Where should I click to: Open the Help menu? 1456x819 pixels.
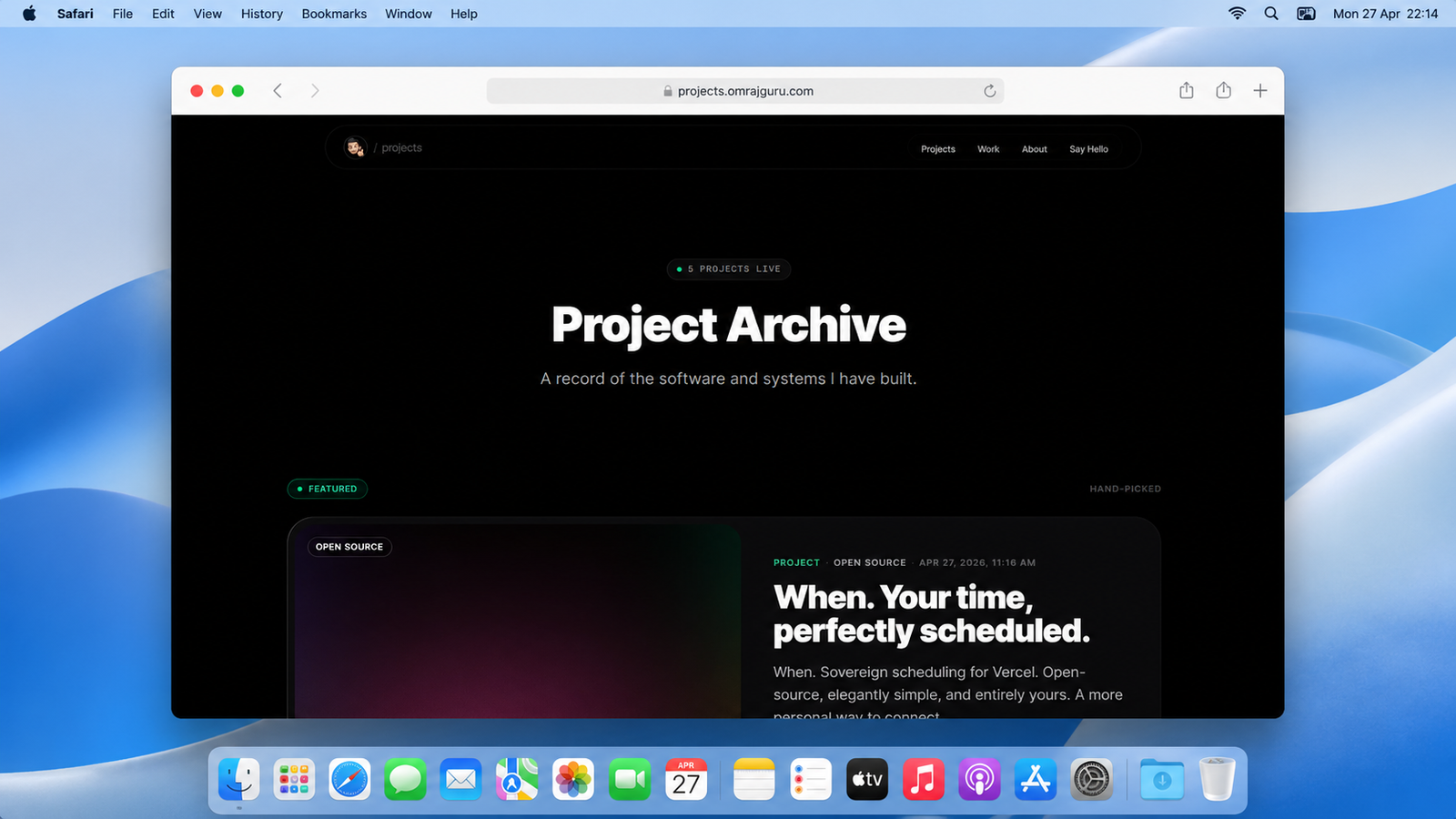tap(464, 14)
